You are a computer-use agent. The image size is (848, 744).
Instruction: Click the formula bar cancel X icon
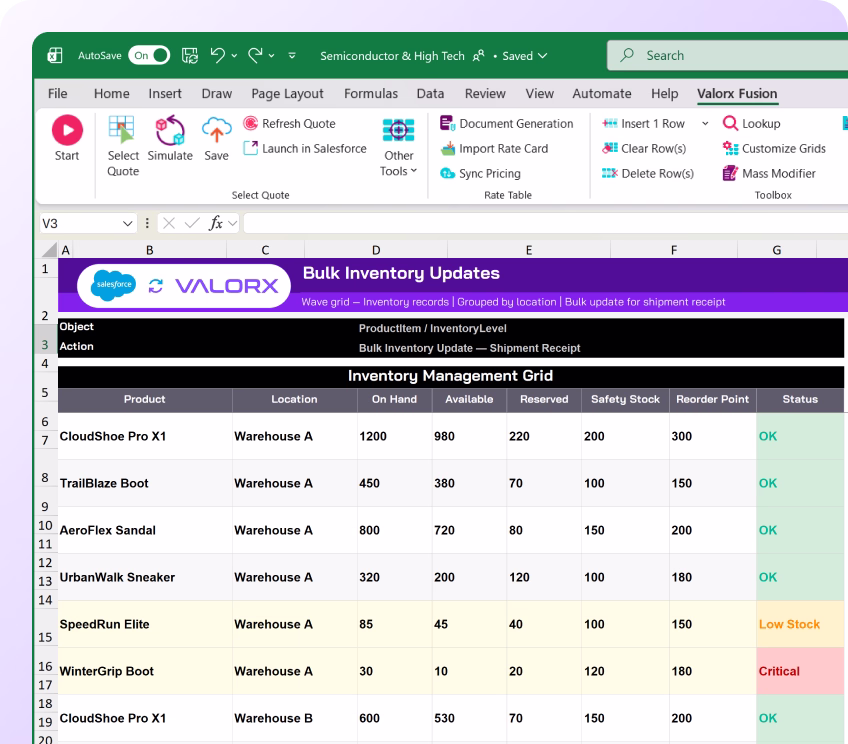tap(169, 223)
